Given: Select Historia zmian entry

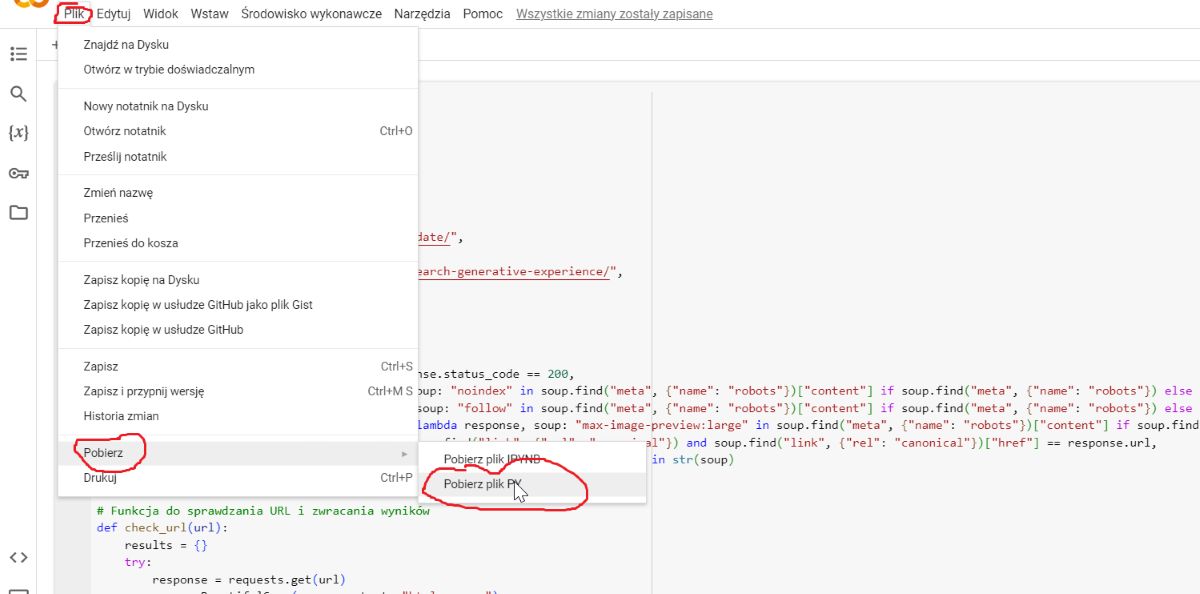Looking at the screenshot, I should [121, 416].
